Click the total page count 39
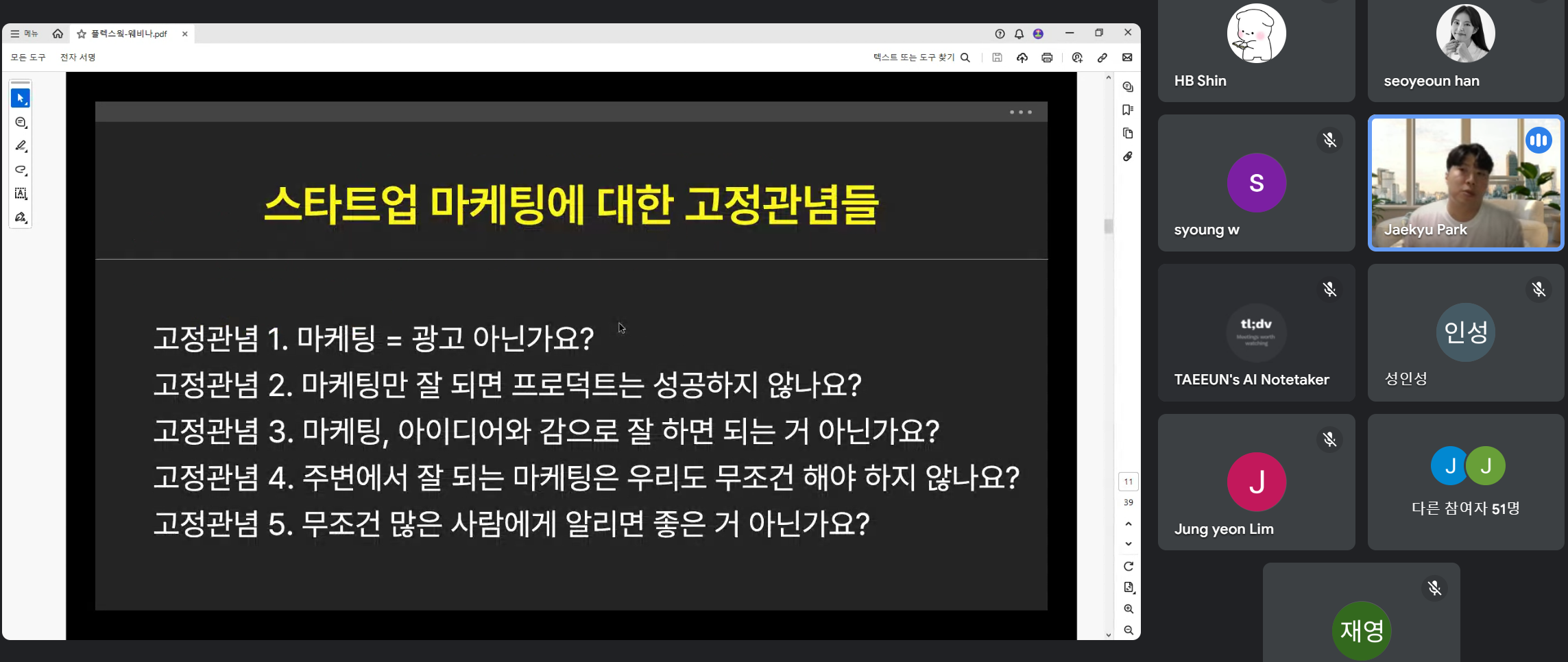Viewport: 1568px width, 662px height. pyautogui.click(x=1129, y=502)
